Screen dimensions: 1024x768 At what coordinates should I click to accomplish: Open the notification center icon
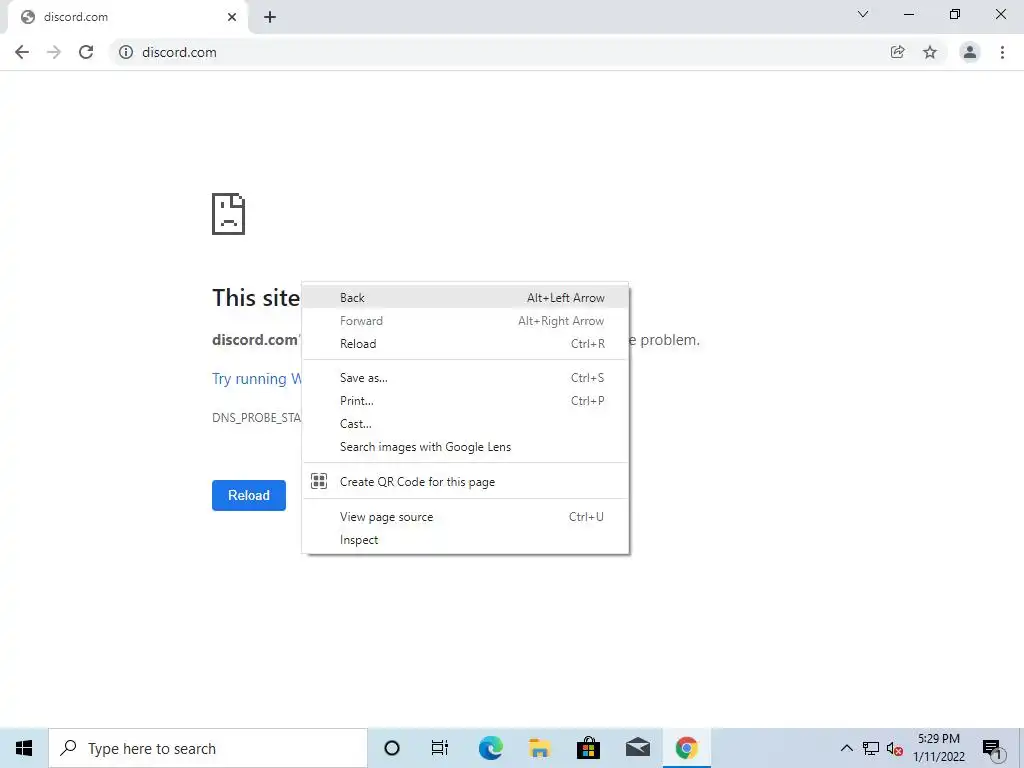(x=992, y=749)
